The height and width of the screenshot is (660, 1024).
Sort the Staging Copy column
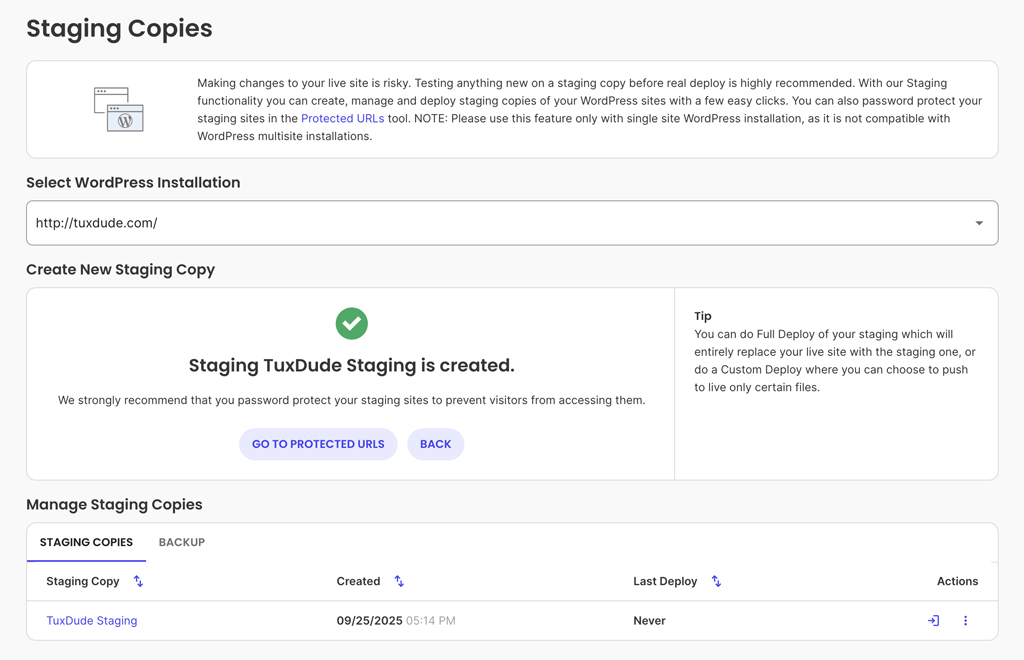[138, 581]
